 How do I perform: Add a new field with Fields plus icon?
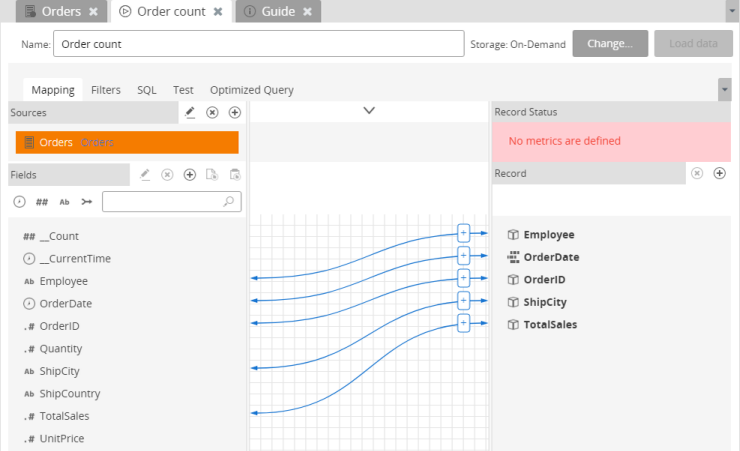190,175
